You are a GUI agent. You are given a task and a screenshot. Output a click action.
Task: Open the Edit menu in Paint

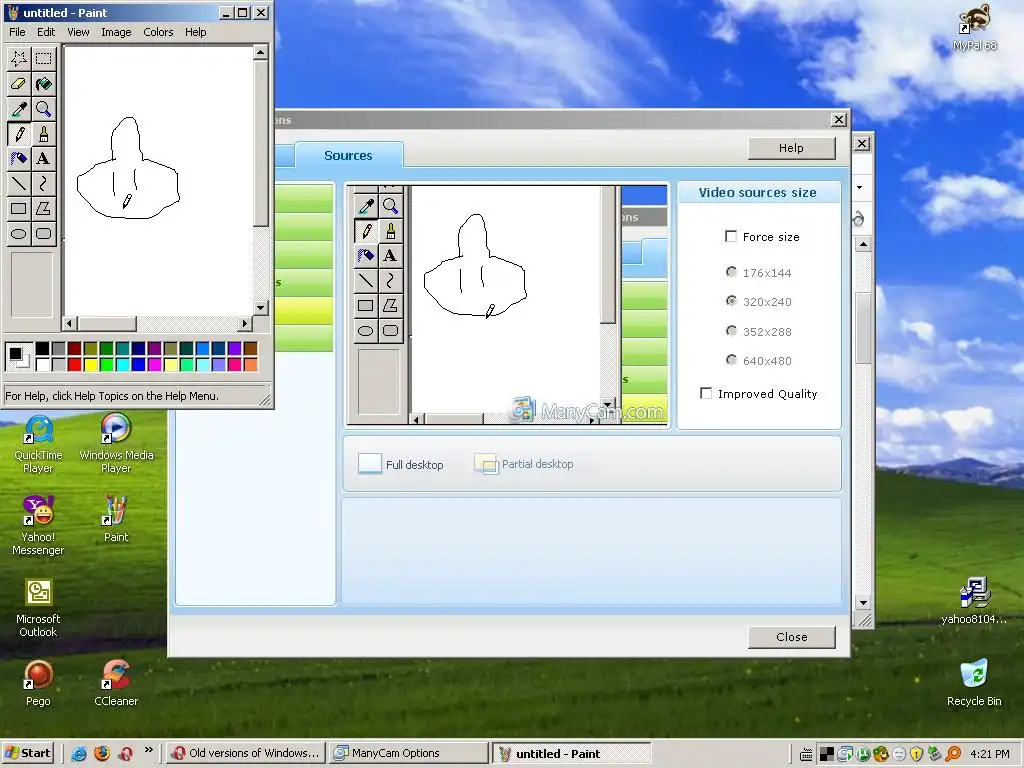tap(46, 32)
